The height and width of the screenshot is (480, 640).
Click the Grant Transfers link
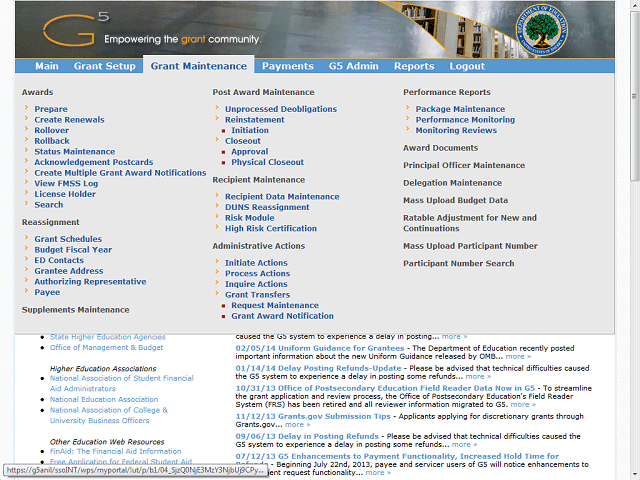click(257, 294)
